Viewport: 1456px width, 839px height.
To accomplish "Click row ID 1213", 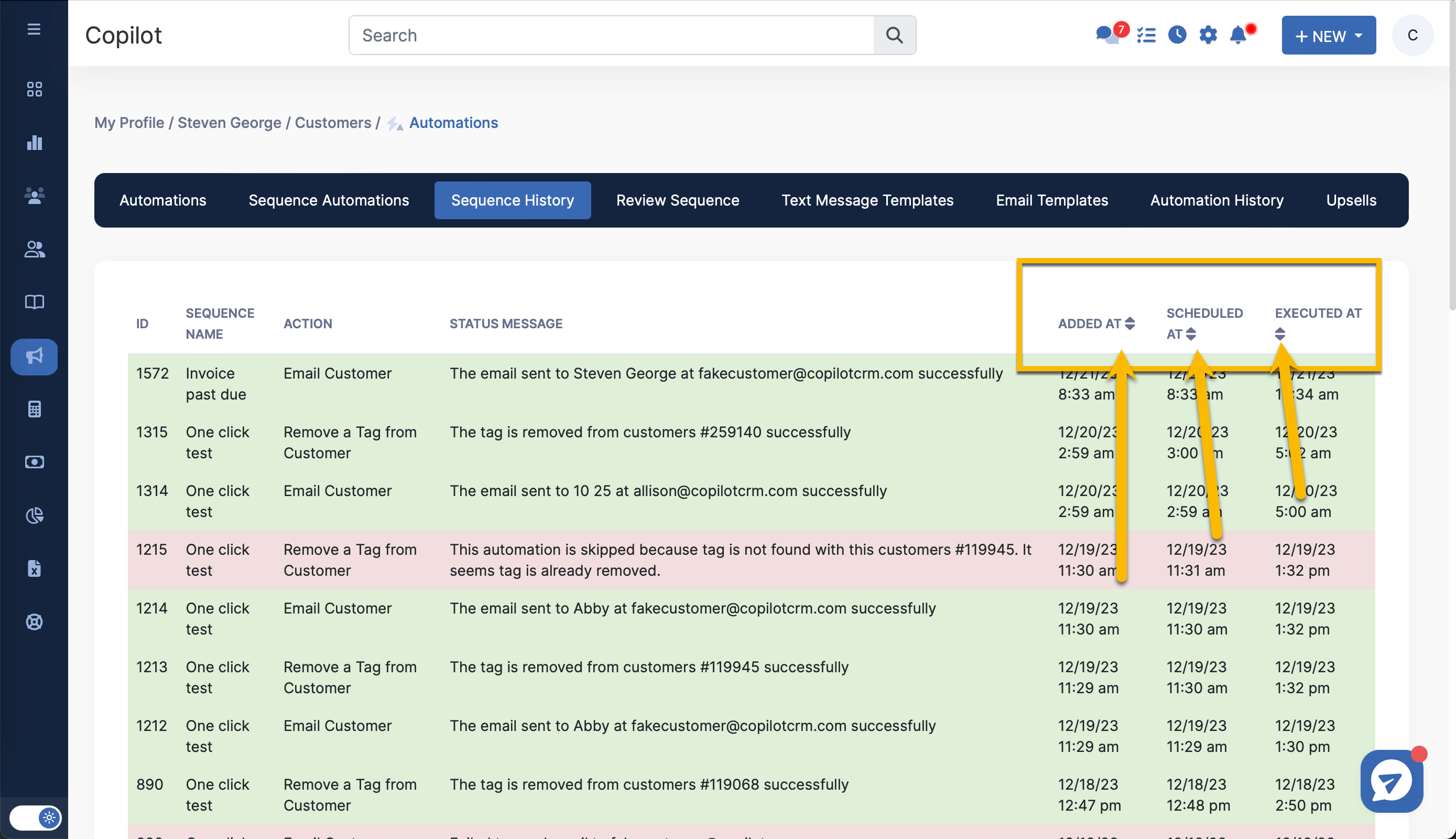I will tap(151, 668).
